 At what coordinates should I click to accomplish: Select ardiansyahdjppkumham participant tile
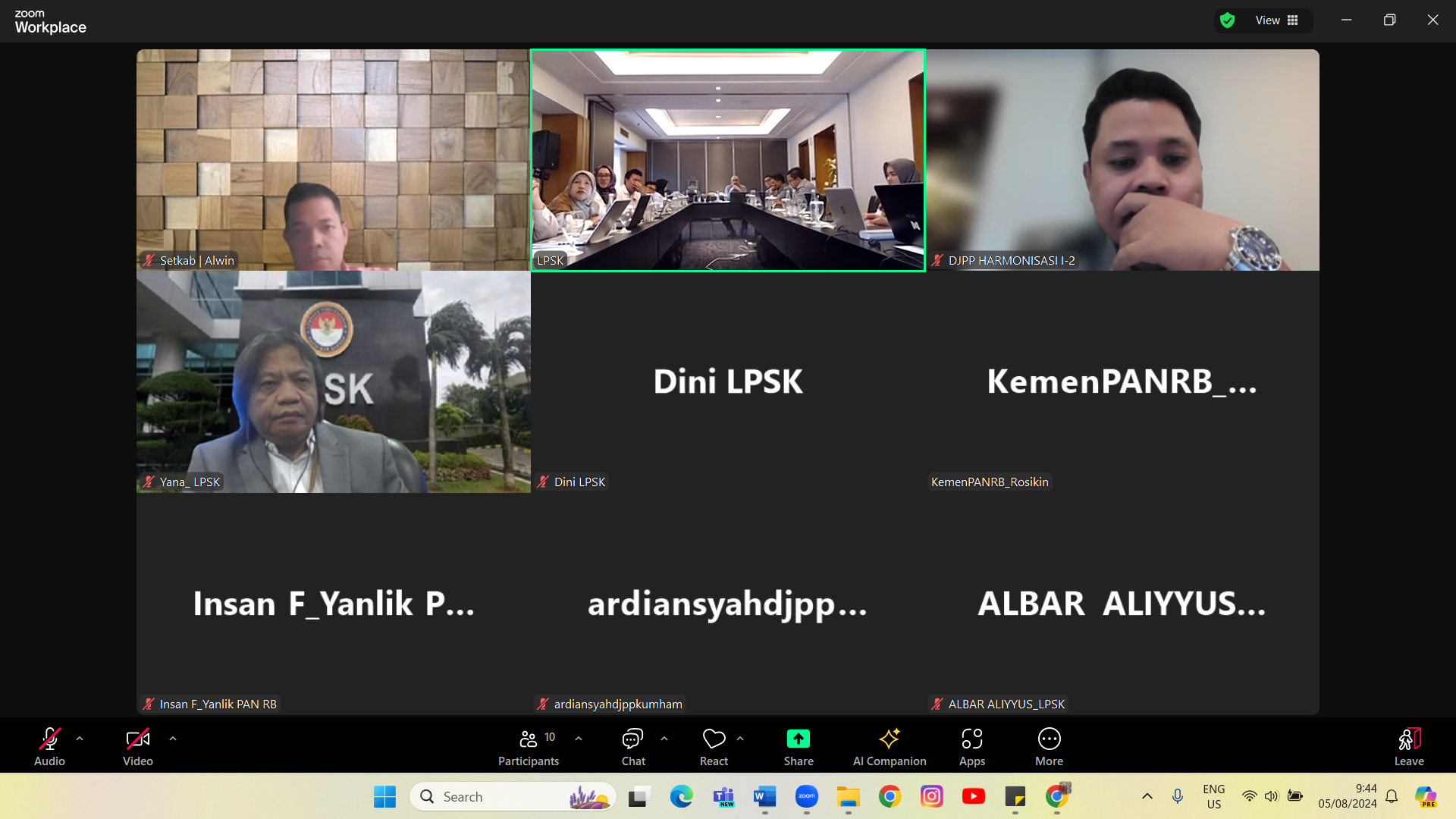[728, 604]
